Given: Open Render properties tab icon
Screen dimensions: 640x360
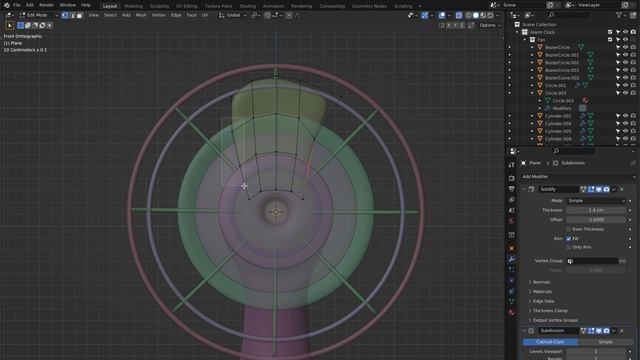Looking at the screenshot, I should pyautogui.click(x=512, y=178).
